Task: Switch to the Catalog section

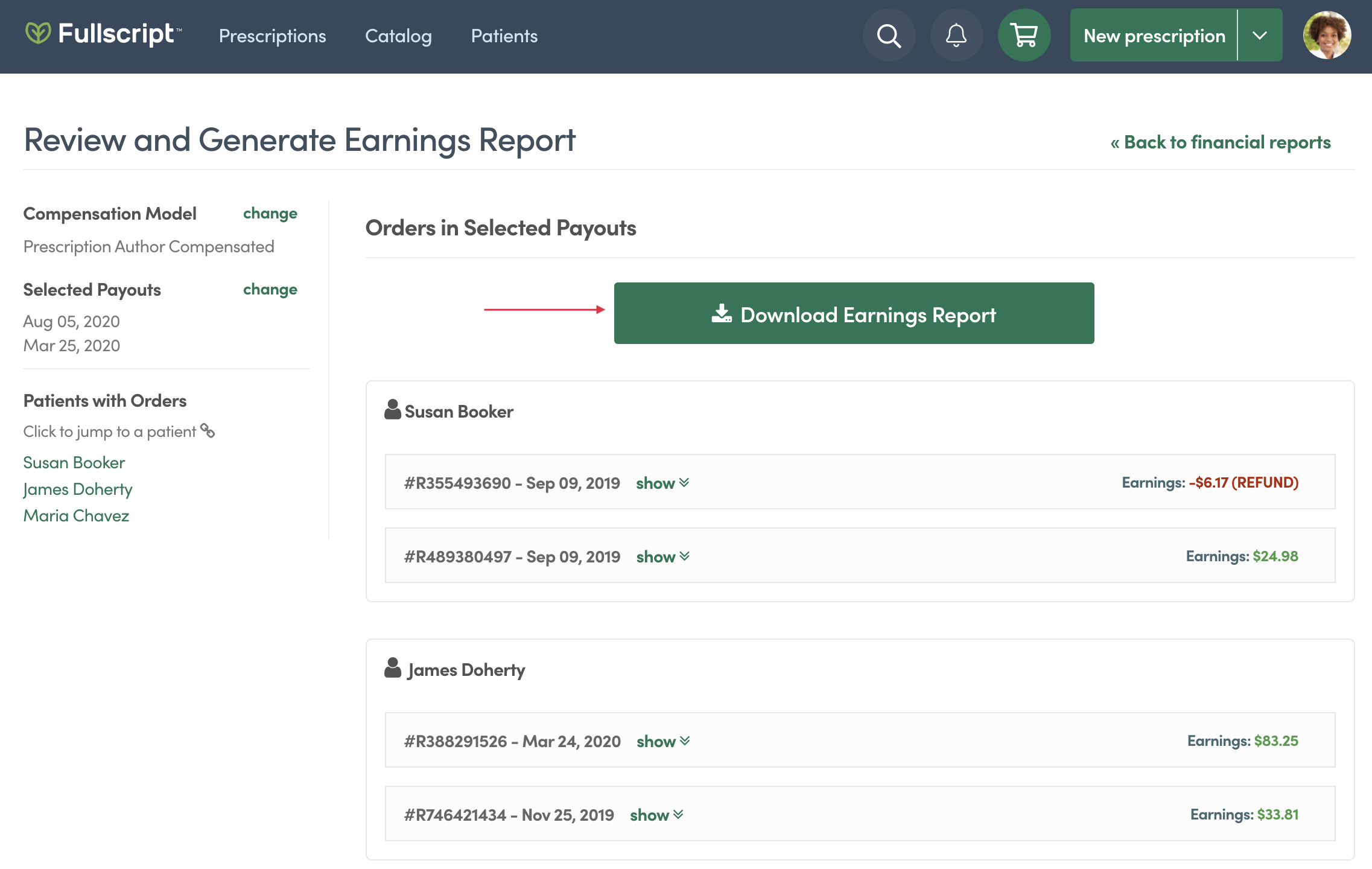Action: click(398, 36)
